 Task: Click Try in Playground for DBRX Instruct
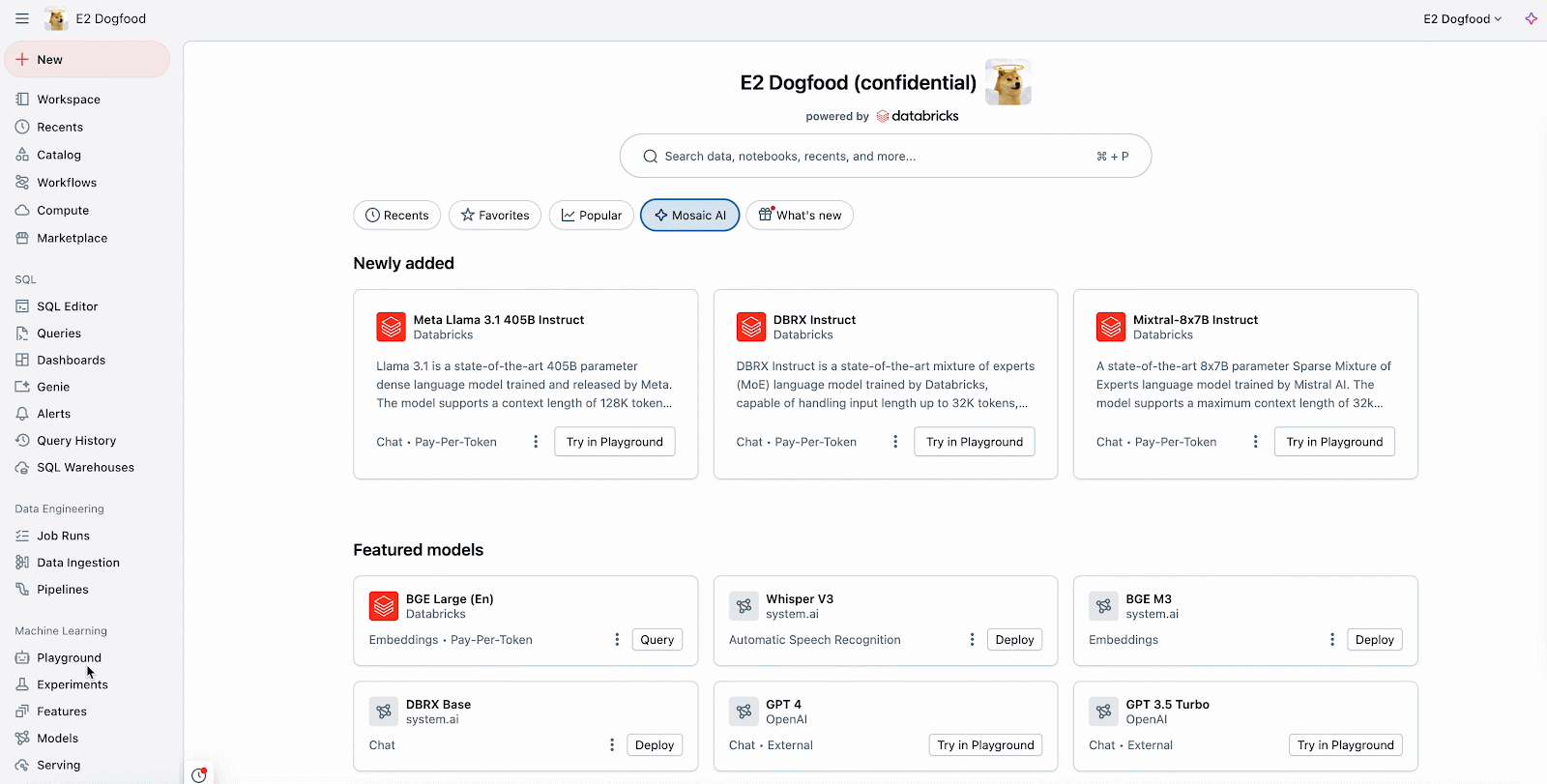[974, 442]
